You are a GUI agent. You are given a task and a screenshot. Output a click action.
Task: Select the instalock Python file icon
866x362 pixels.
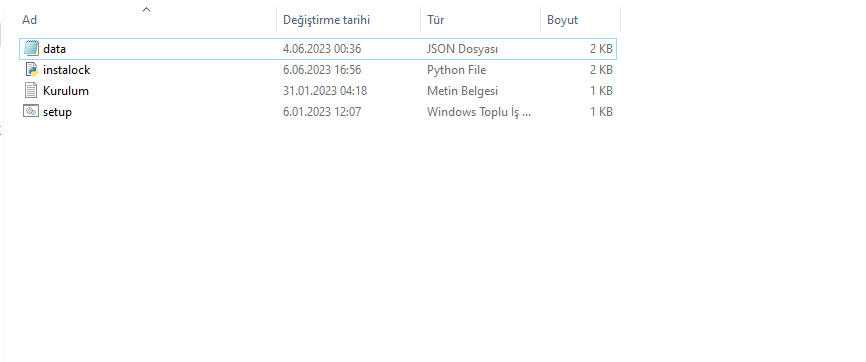click(x=31, y=70)
